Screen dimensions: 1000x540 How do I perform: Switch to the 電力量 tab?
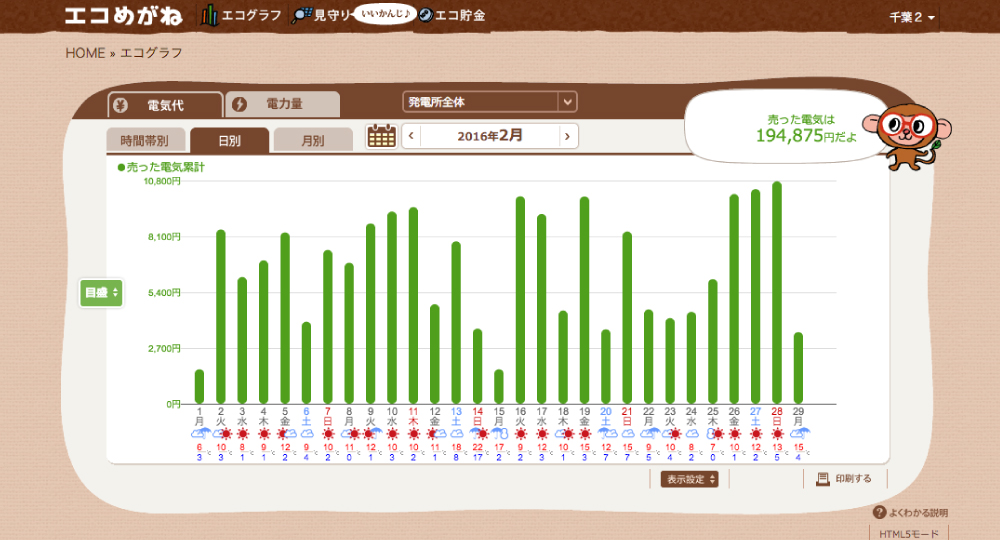click(x=283, y=104)
